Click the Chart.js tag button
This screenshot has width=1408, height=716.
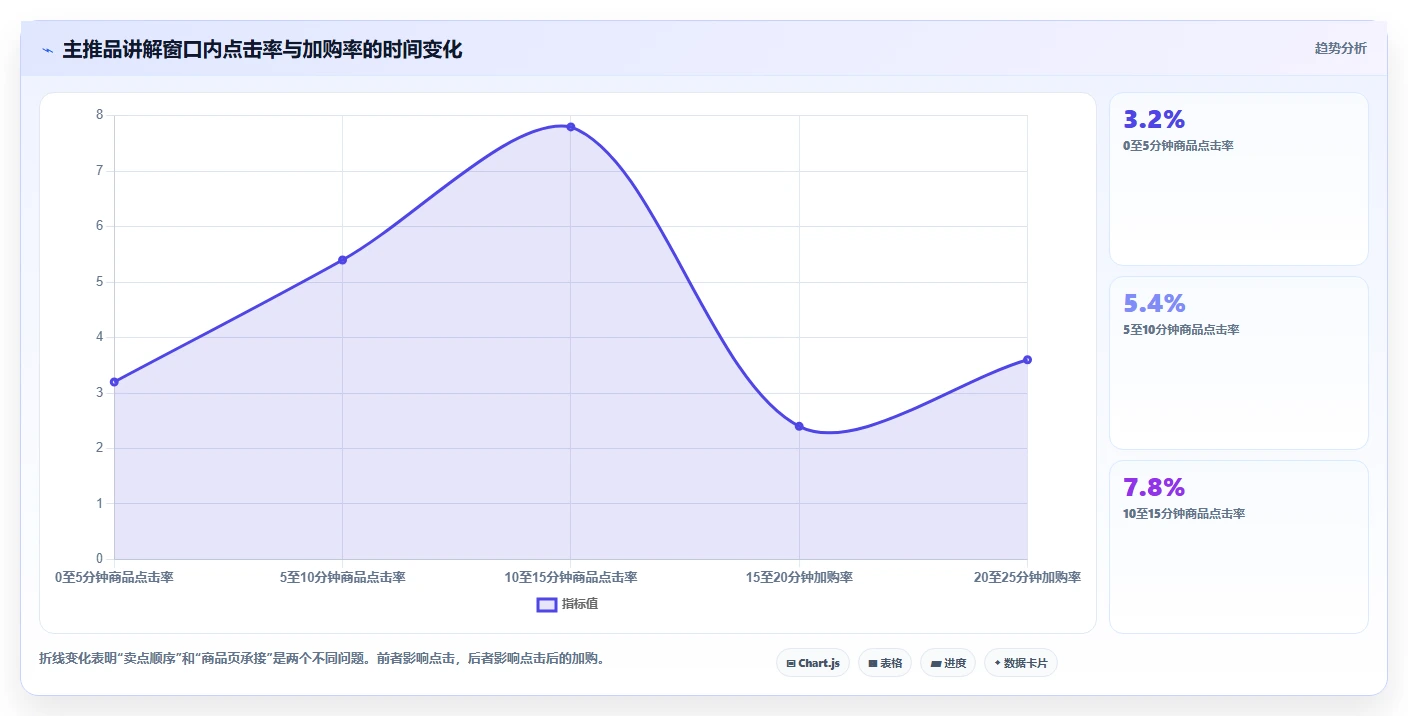813,663
